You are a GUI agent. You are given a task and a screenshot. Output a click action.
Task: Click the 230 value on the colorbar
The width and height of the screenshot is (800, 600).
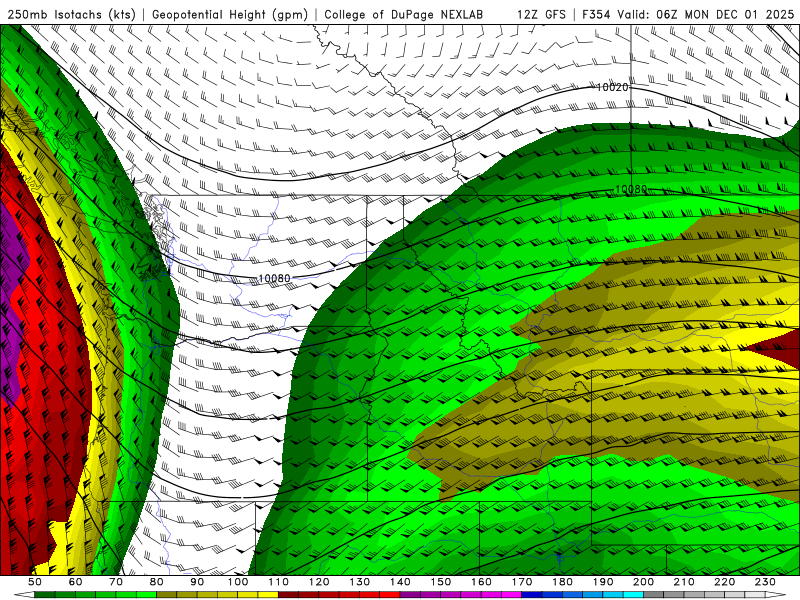(765, 582)
